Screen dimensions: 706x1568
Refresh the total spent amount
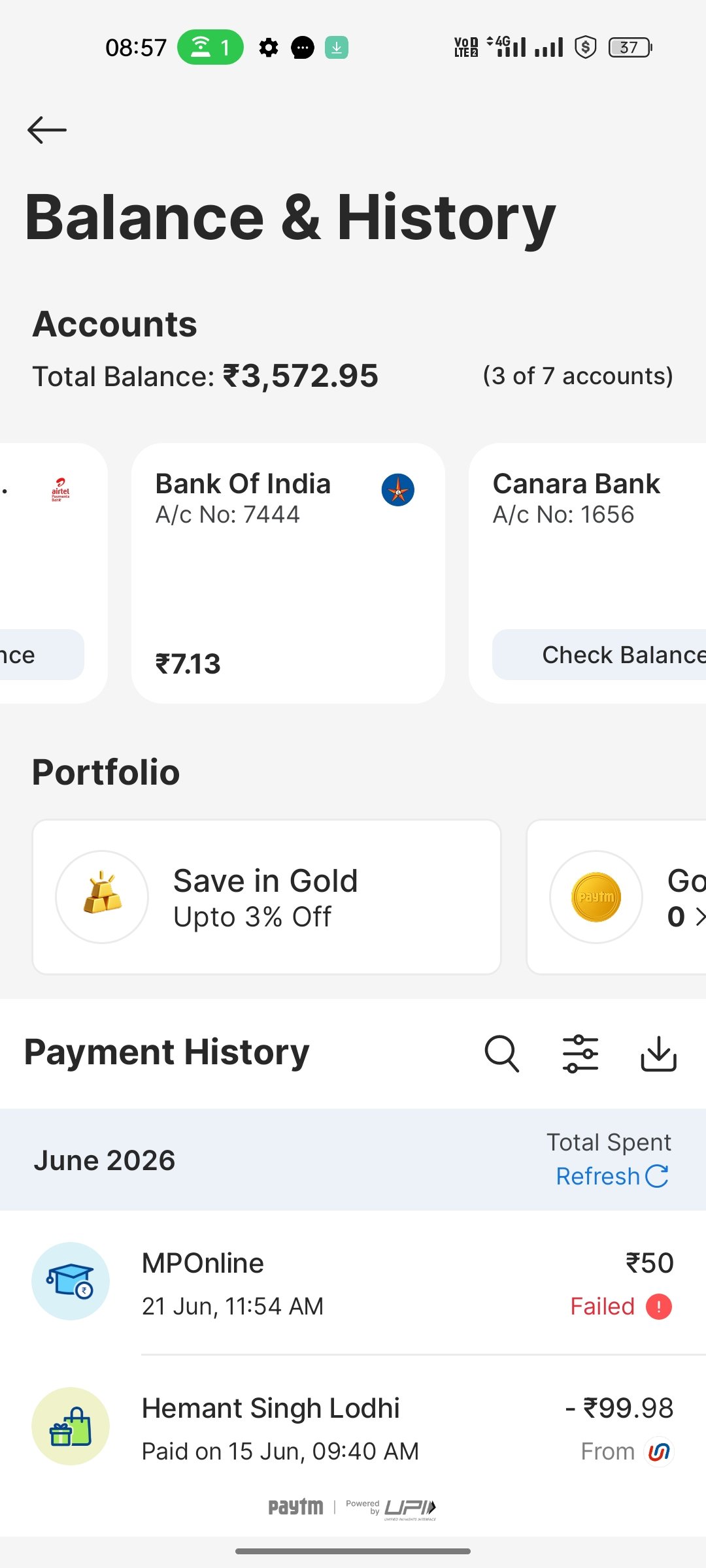(612, 1176)
